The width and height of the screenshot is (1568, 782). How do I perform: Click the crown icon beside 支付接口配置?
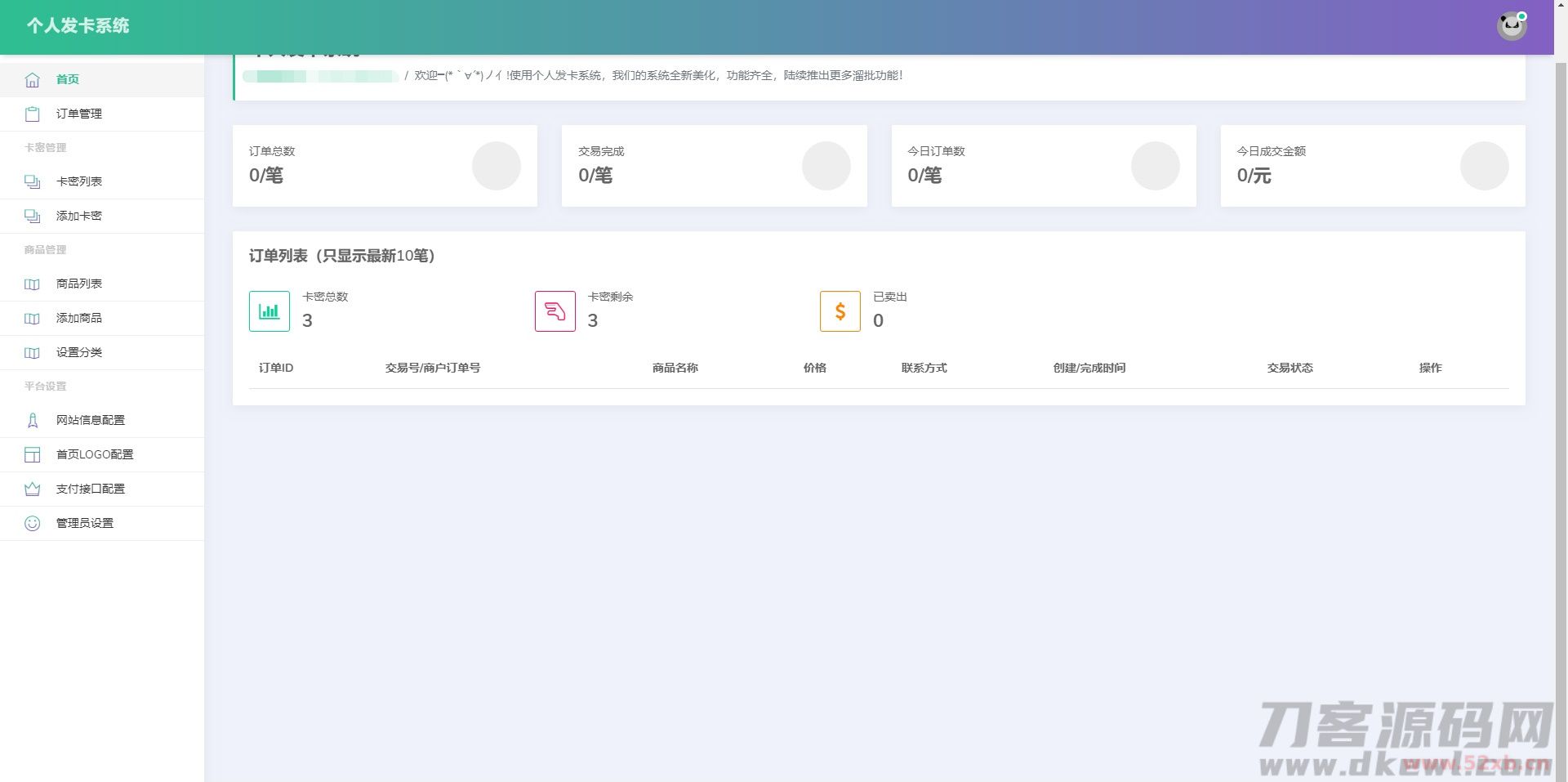pyautogui.click(x=32, y=489)
